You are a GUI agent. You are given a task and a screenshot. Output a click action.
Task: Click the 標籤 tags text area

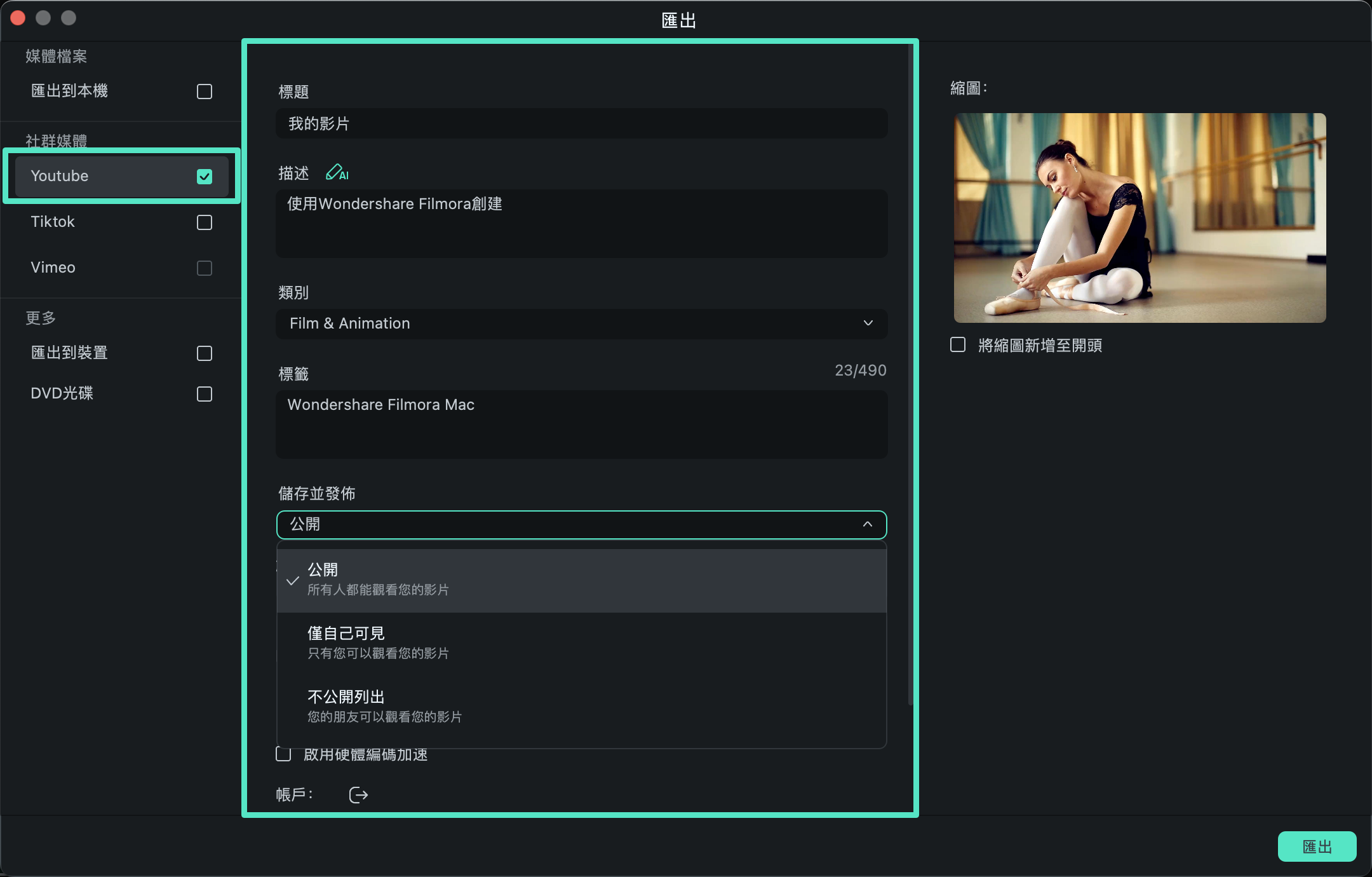[582, 424]
